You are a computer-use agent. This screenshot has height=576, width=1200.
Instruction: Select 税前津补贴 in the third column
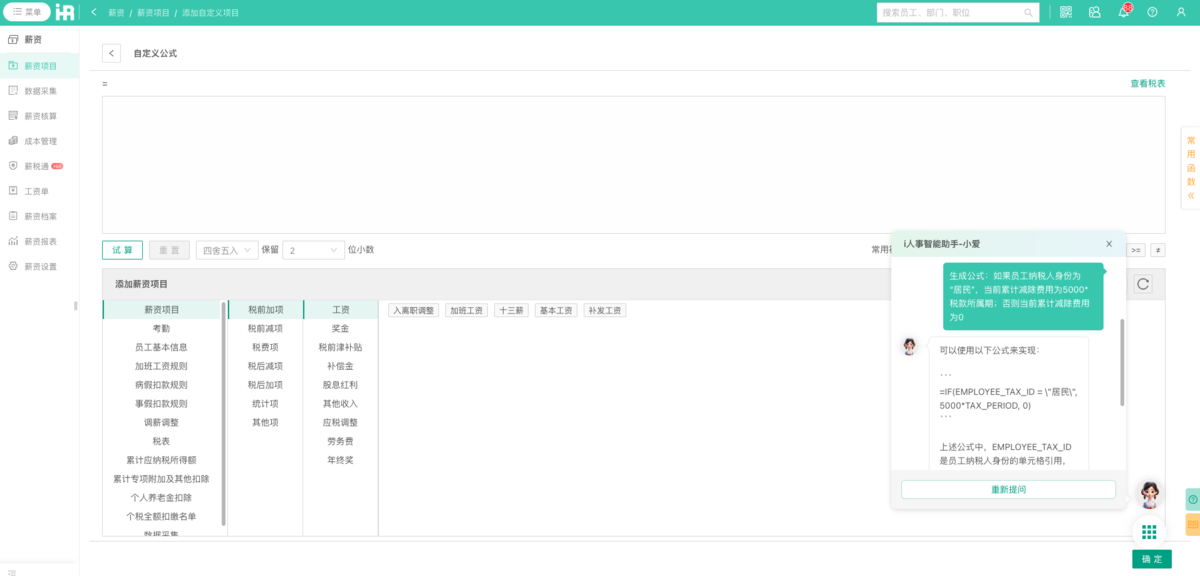340,347
